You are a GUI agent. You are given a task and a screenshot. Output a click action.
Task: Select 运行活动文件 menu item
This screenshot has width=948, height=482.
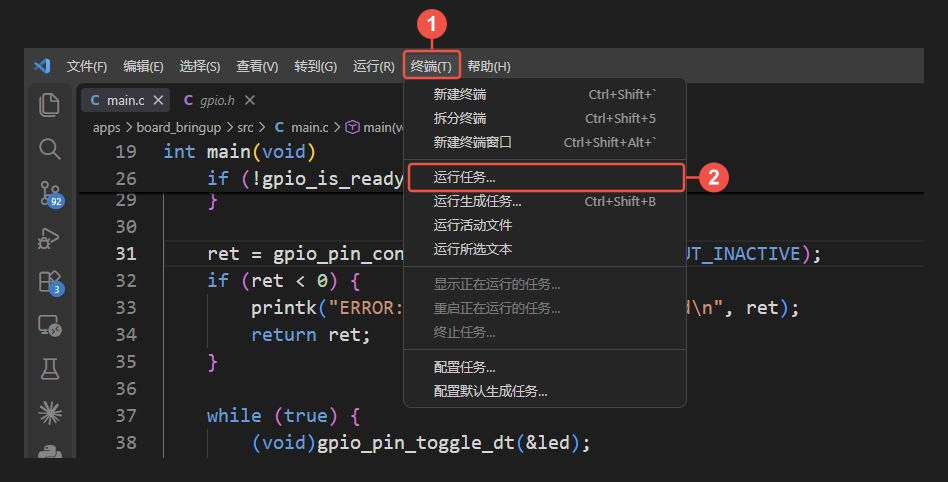click(x=545, y=225)
